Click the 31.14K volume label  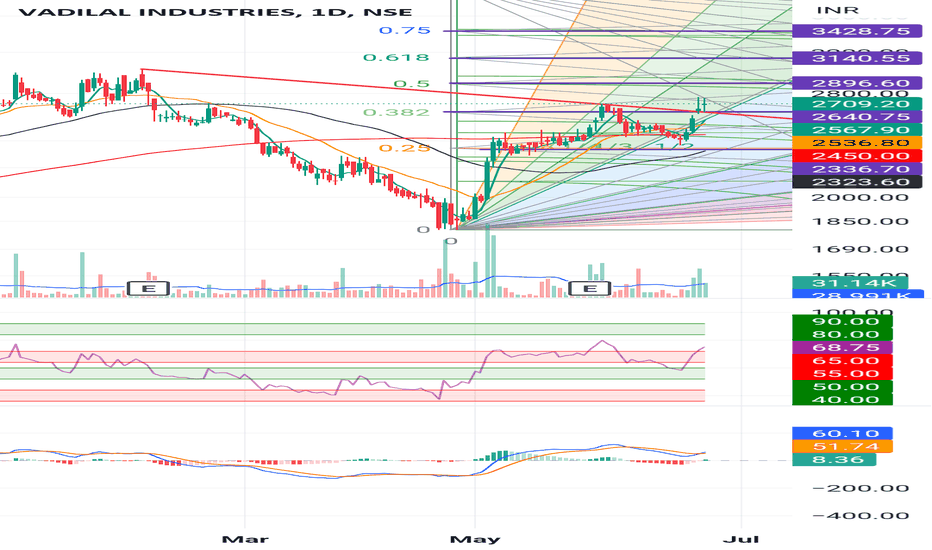(x=851, y=283)
